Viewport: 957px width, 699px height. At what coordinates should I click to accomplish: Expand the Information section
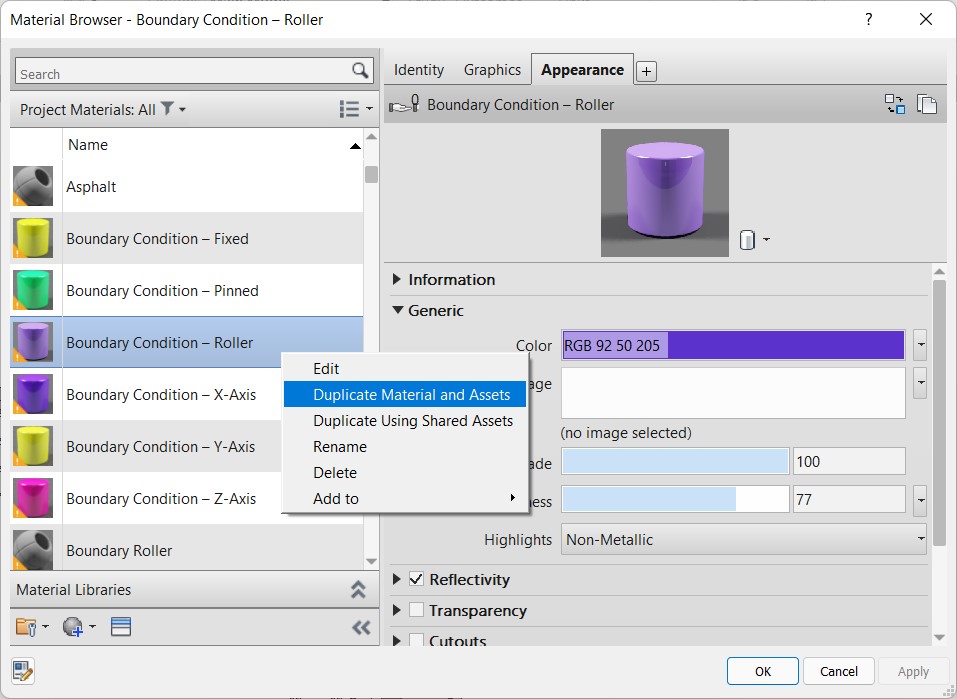pos(397,280)
